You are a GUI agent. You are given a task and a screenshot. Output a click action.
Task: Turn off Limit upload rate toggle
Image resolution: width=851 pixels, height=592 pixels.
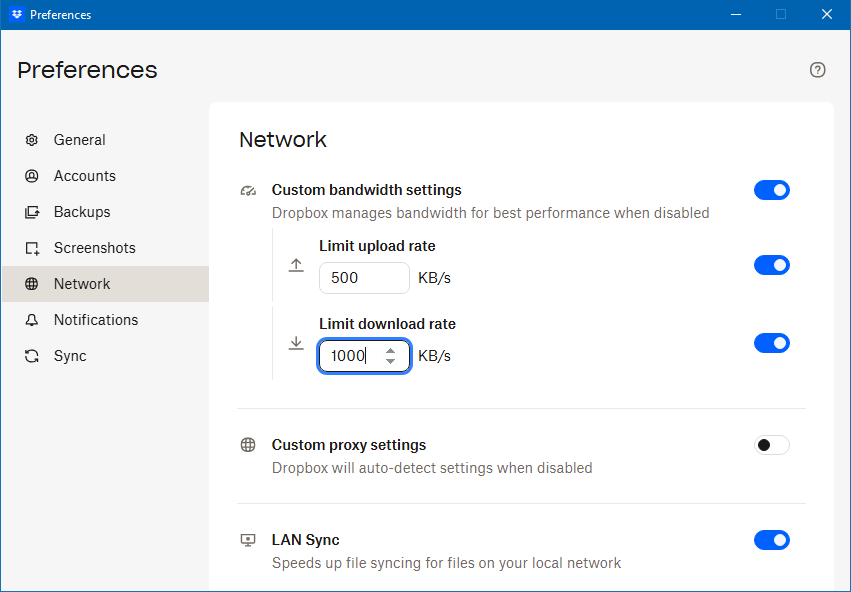coord(772,265)
